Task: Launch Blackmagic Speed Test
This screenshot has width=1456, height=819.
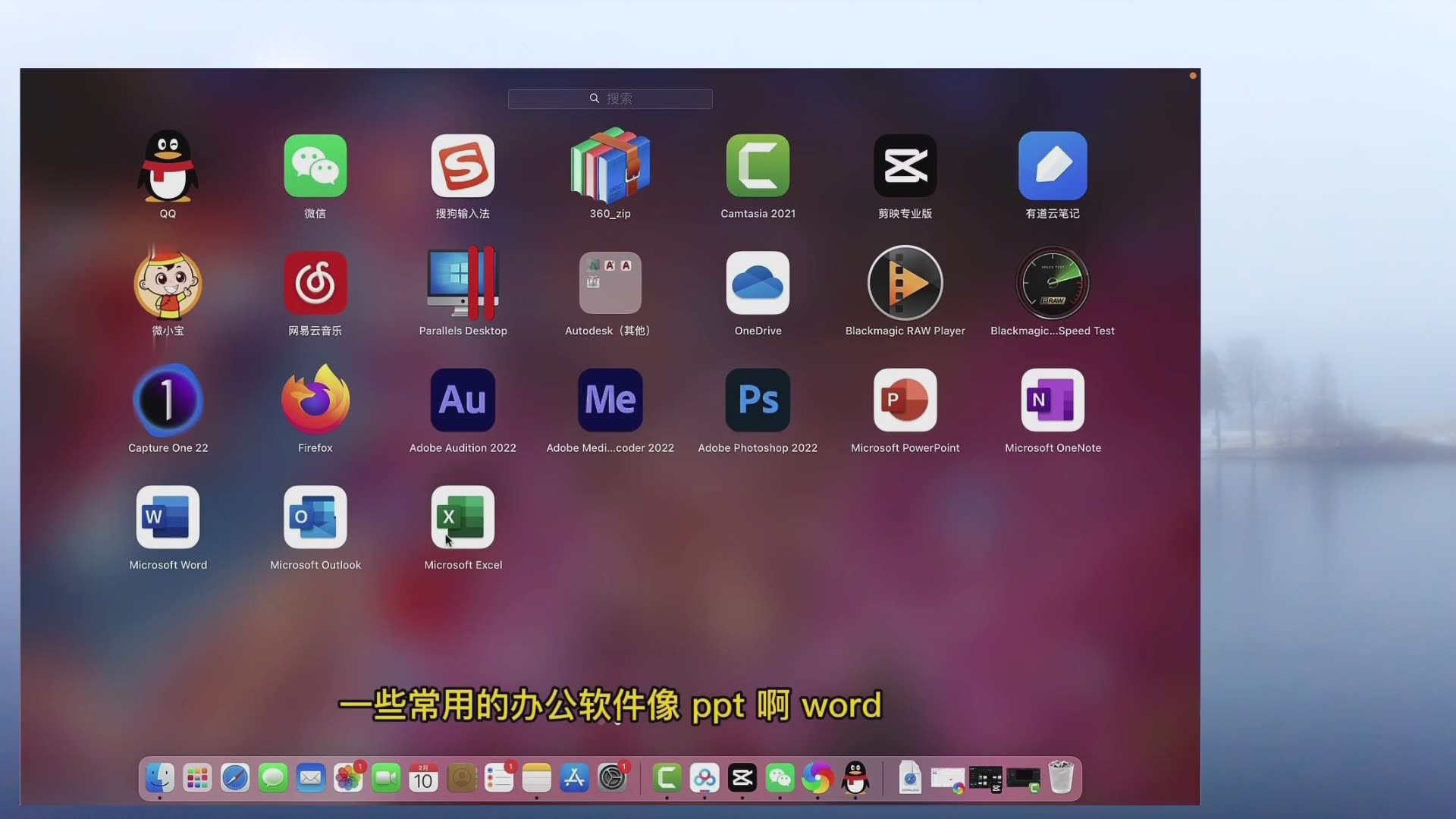Action: (x=1052, y=283)
